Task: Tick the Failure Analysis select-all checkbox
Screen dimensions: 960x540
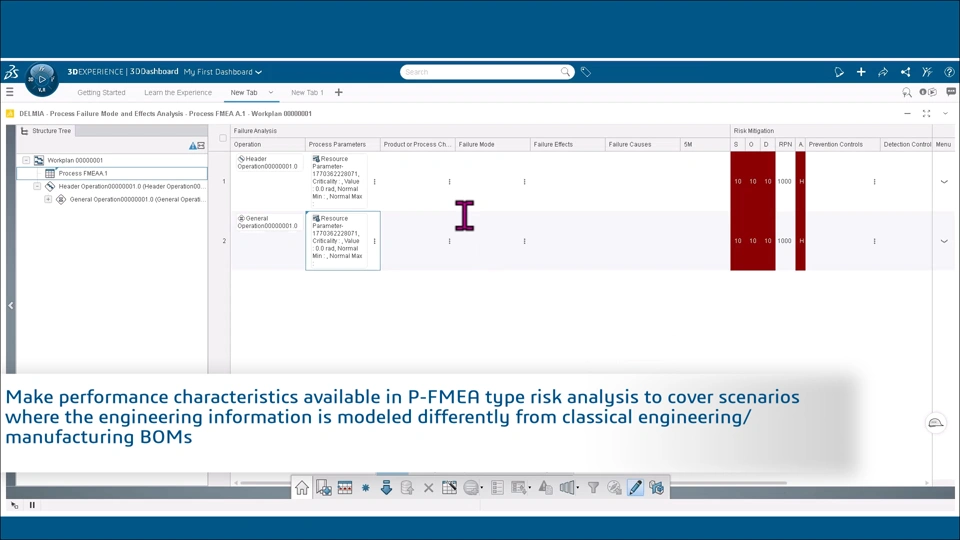Action: 223,138
